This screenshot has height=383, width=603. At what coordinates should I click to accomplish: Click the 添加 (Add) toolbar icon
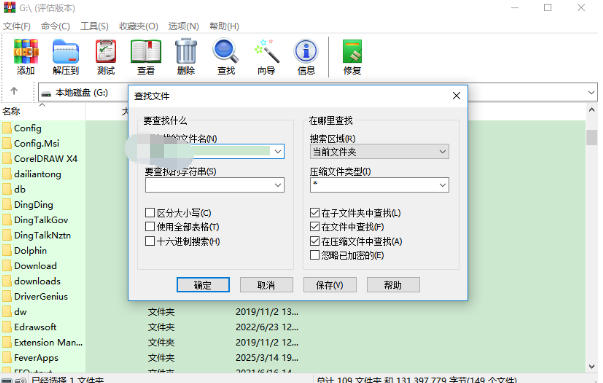coord(26,52)
